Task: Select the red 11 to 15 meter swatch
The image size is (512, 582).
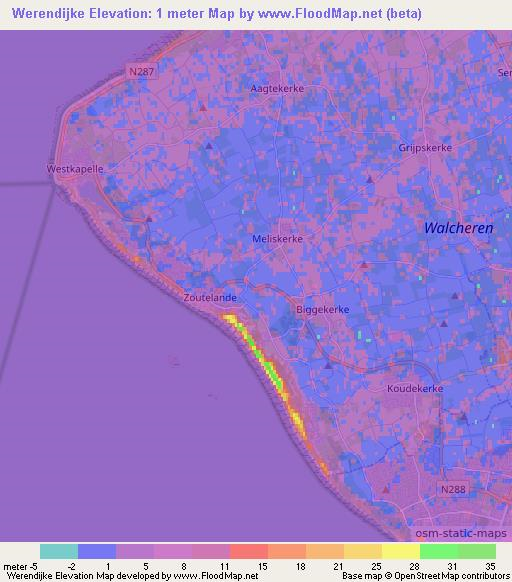Action: pyautogui.click(x=249, y=552)
